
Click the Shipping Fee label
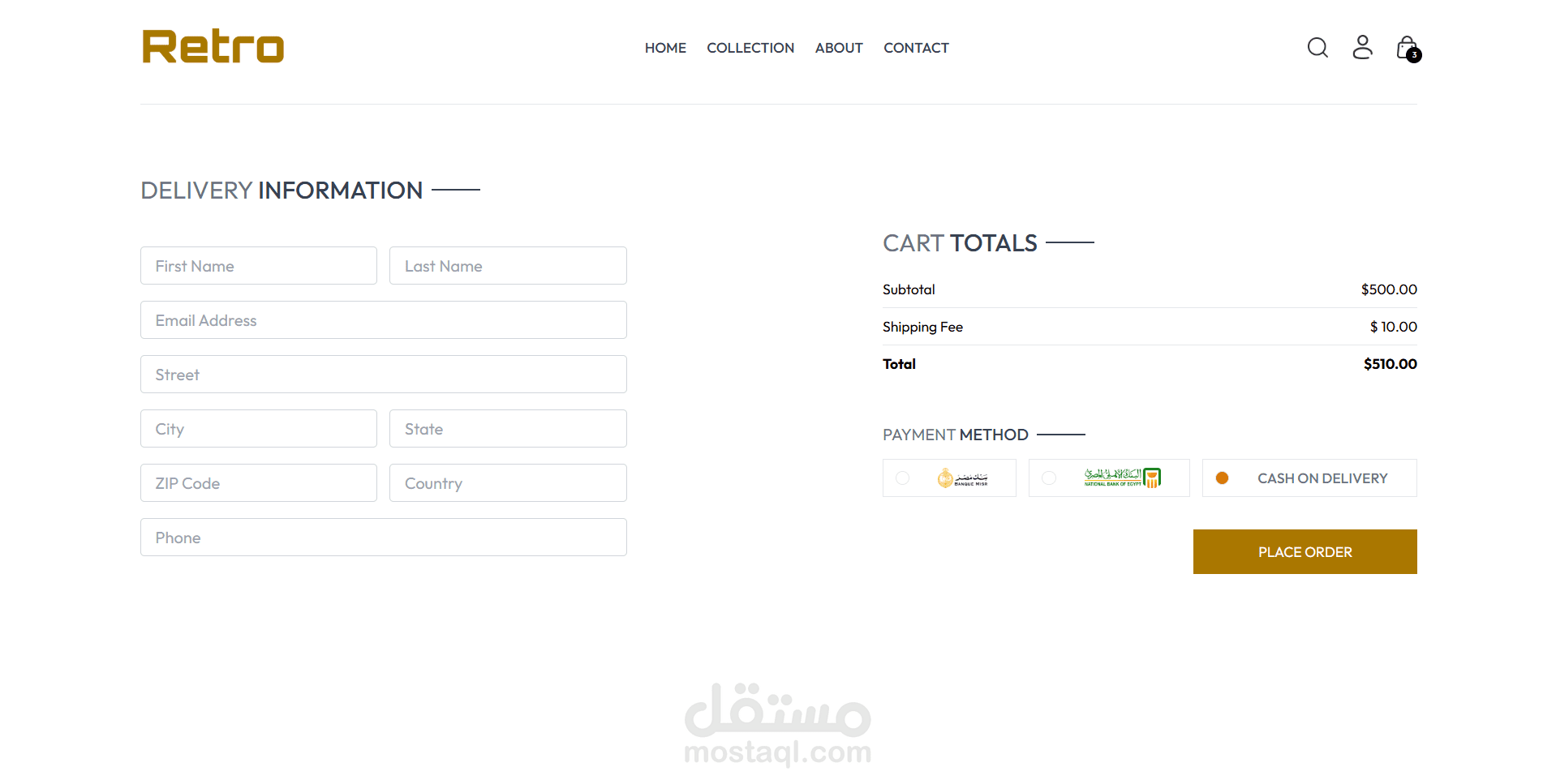pos(922,327)
